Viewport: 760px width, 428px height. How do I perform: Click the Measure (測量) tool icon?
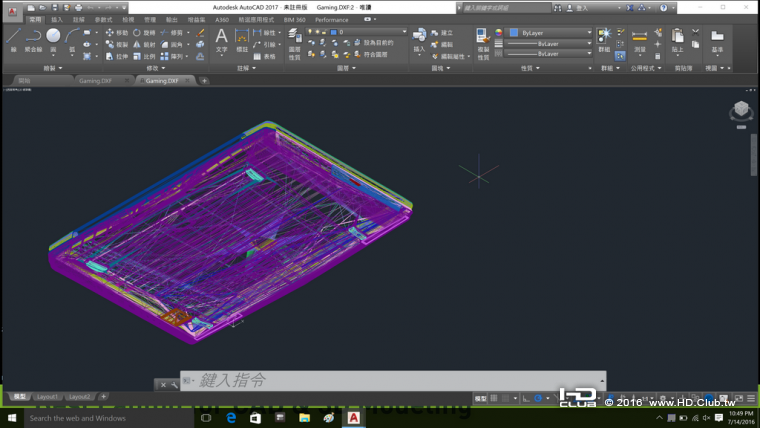[x=639, y=36]
